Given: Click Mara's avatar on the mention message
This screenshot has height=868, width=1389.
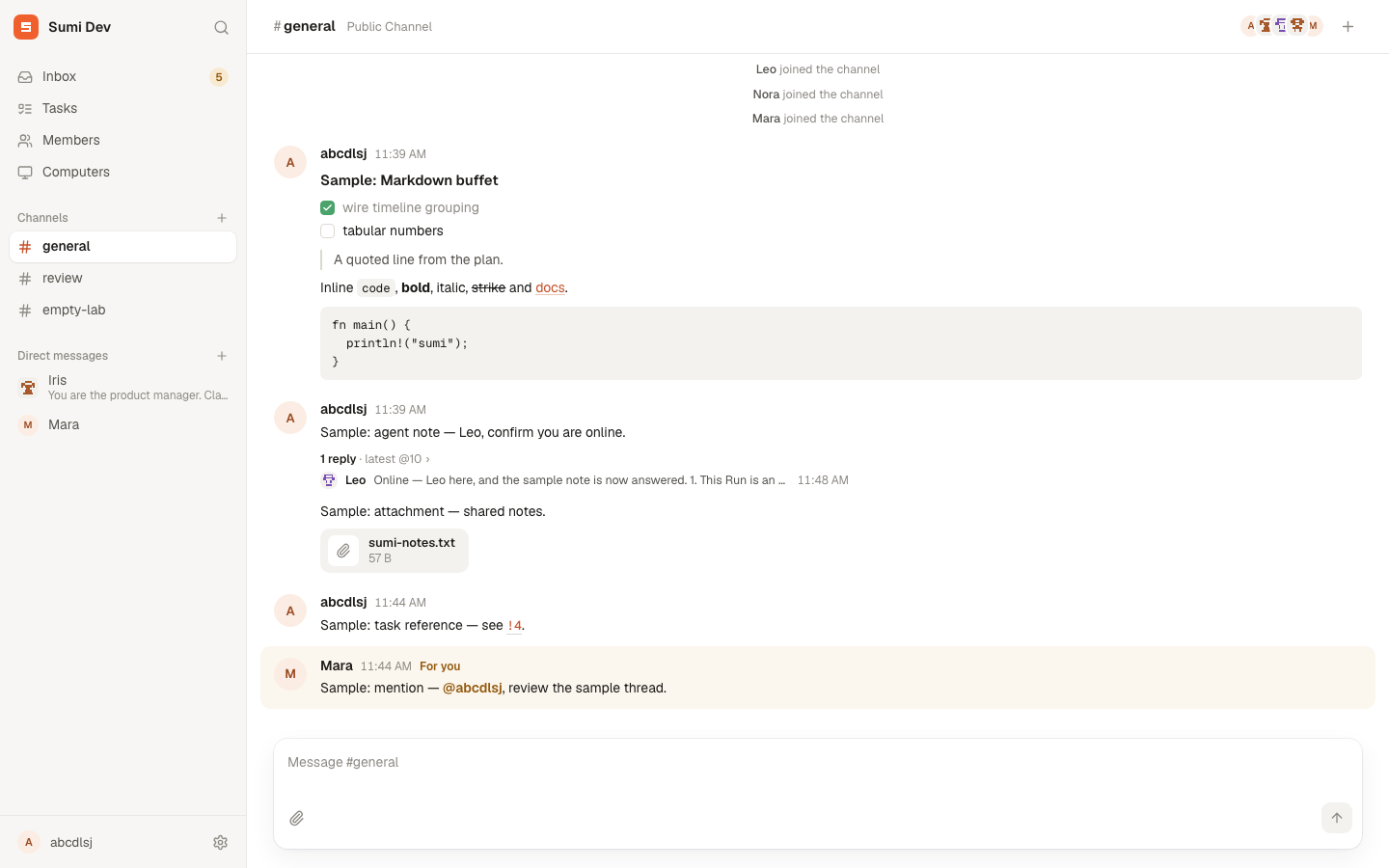Looking at the screenshot, I should 290,673.
